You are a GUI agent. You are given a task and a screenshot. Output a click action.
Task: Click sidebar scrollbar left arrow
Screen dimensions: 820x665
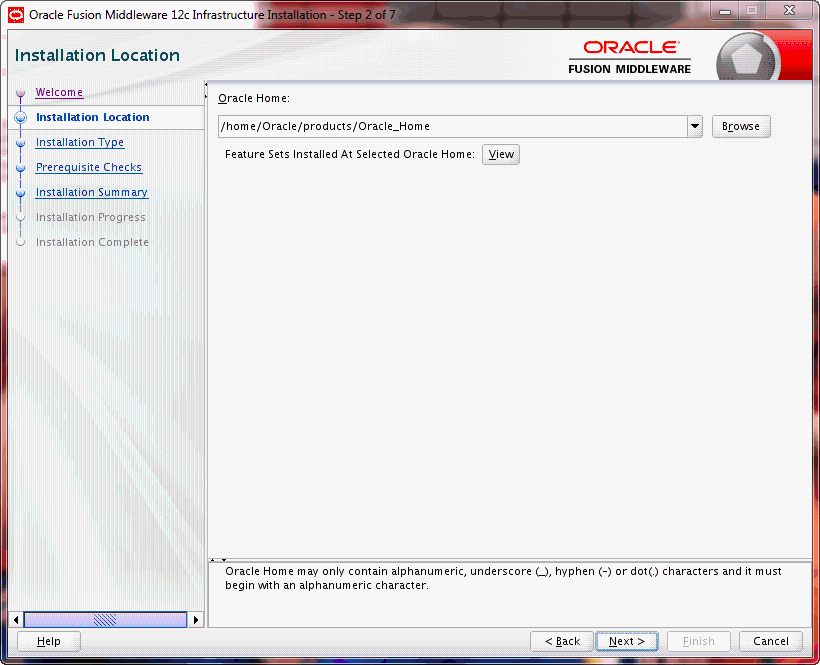(x=16, y=620)
